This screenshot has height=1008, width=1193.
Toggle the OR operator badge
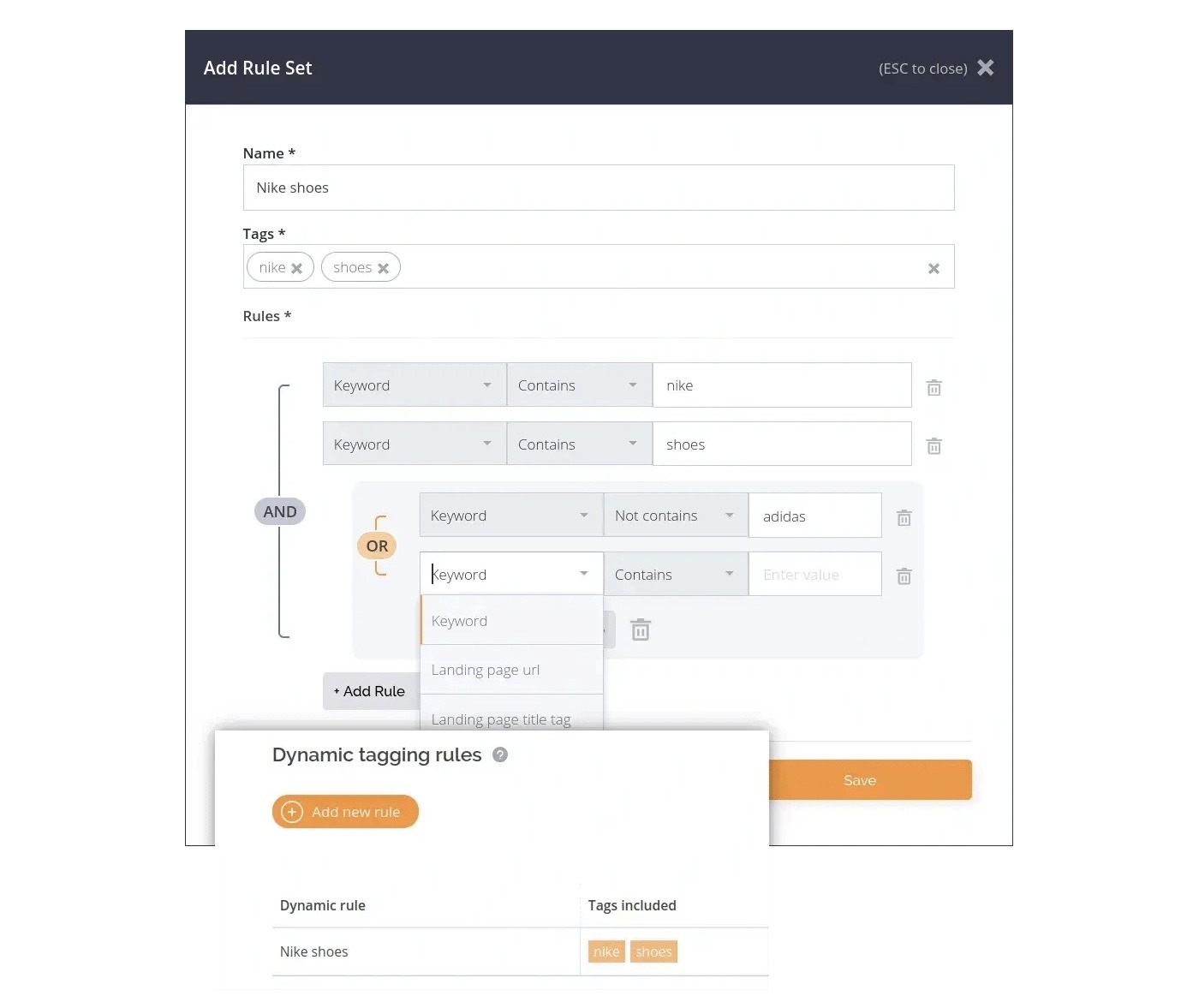[x=377, y=546]
